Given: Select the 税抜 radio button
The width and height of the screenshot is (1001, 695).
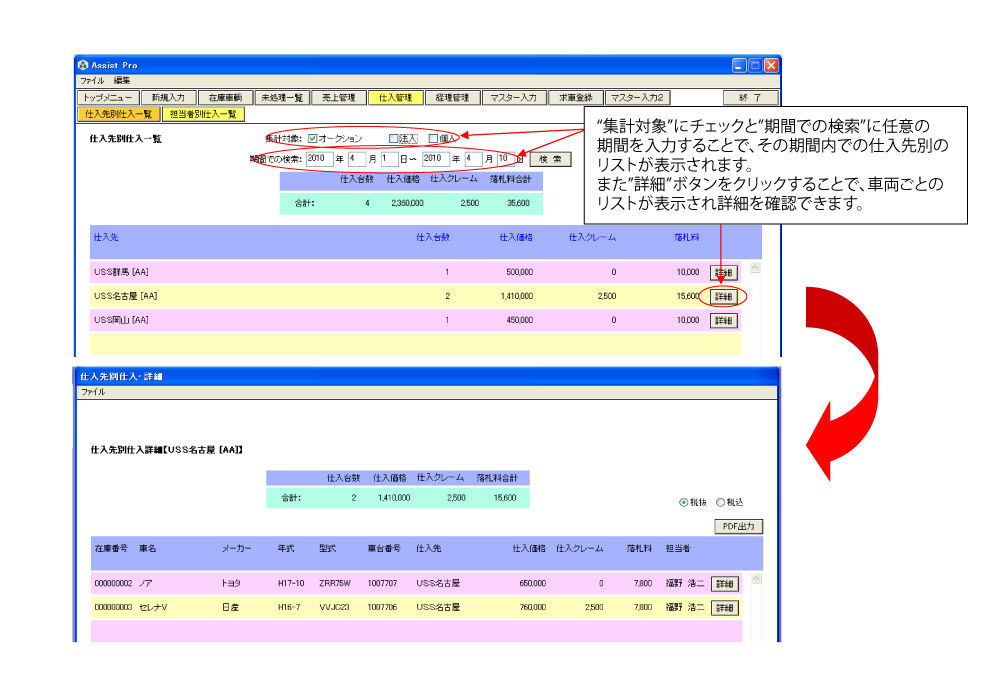Looking at the screenshot, I should click(684, 502).
